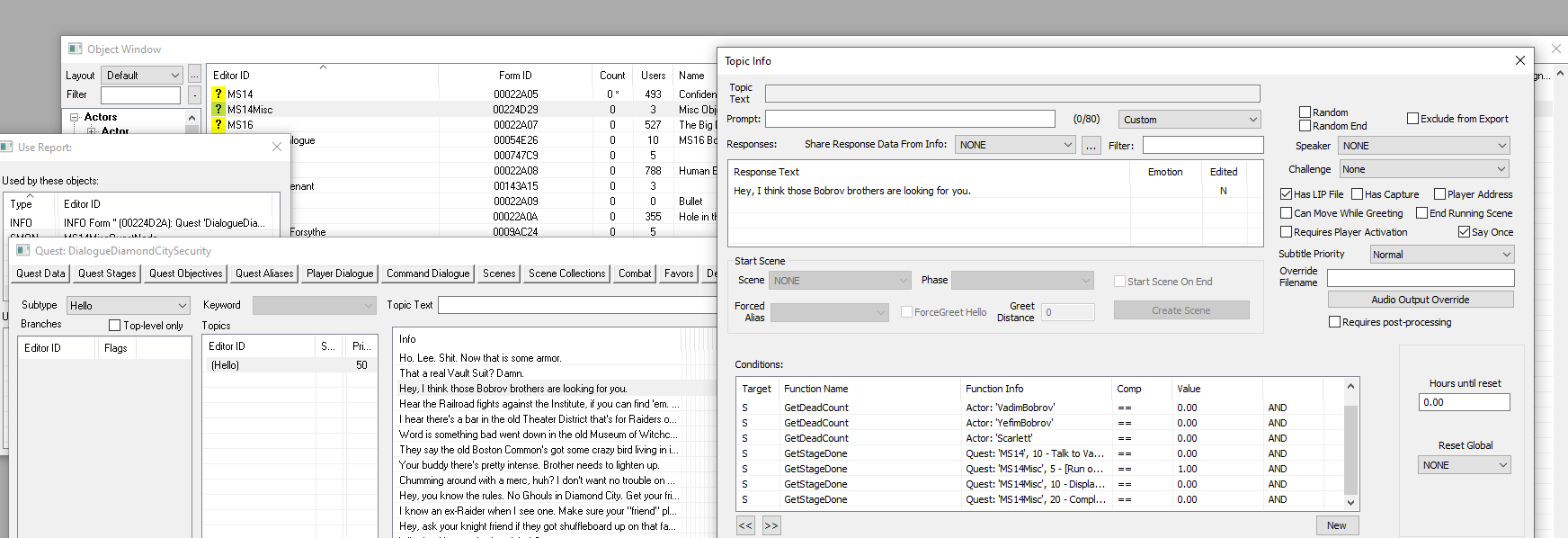Open the Scenes tab
Screen dimensions: 1568x538
(499, 273)
